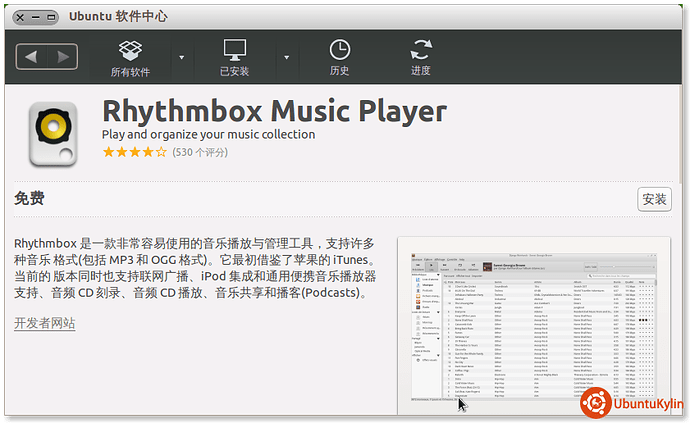Image resolution: width=690 pixels, height=423 pixels.
Task: Click 'Play and organize your music collection' subtitle
Action: click(x=209, y=134)
